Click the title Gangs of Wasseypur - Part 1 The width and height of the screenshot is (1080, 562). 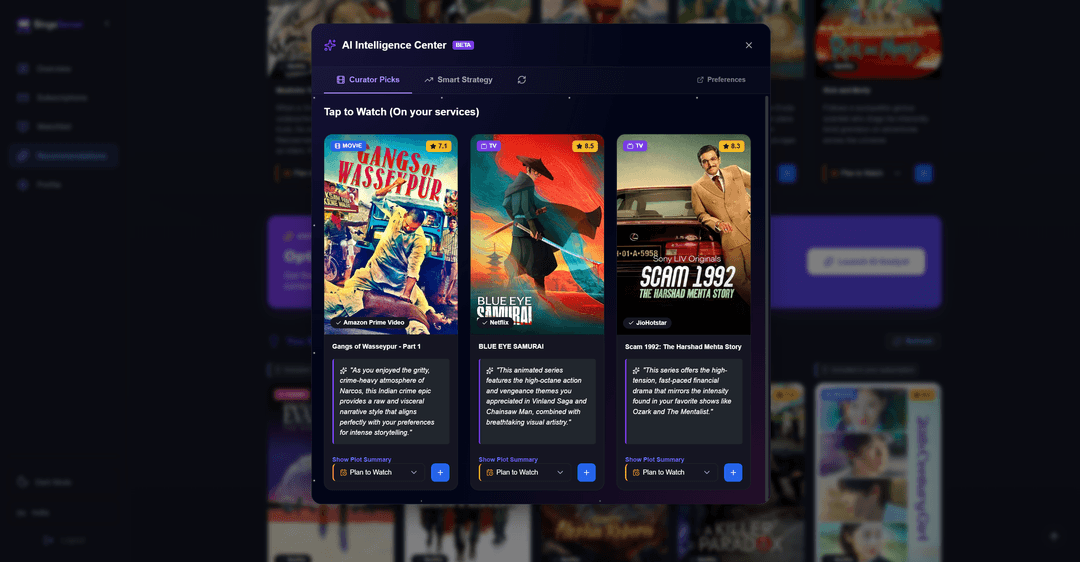376,346
